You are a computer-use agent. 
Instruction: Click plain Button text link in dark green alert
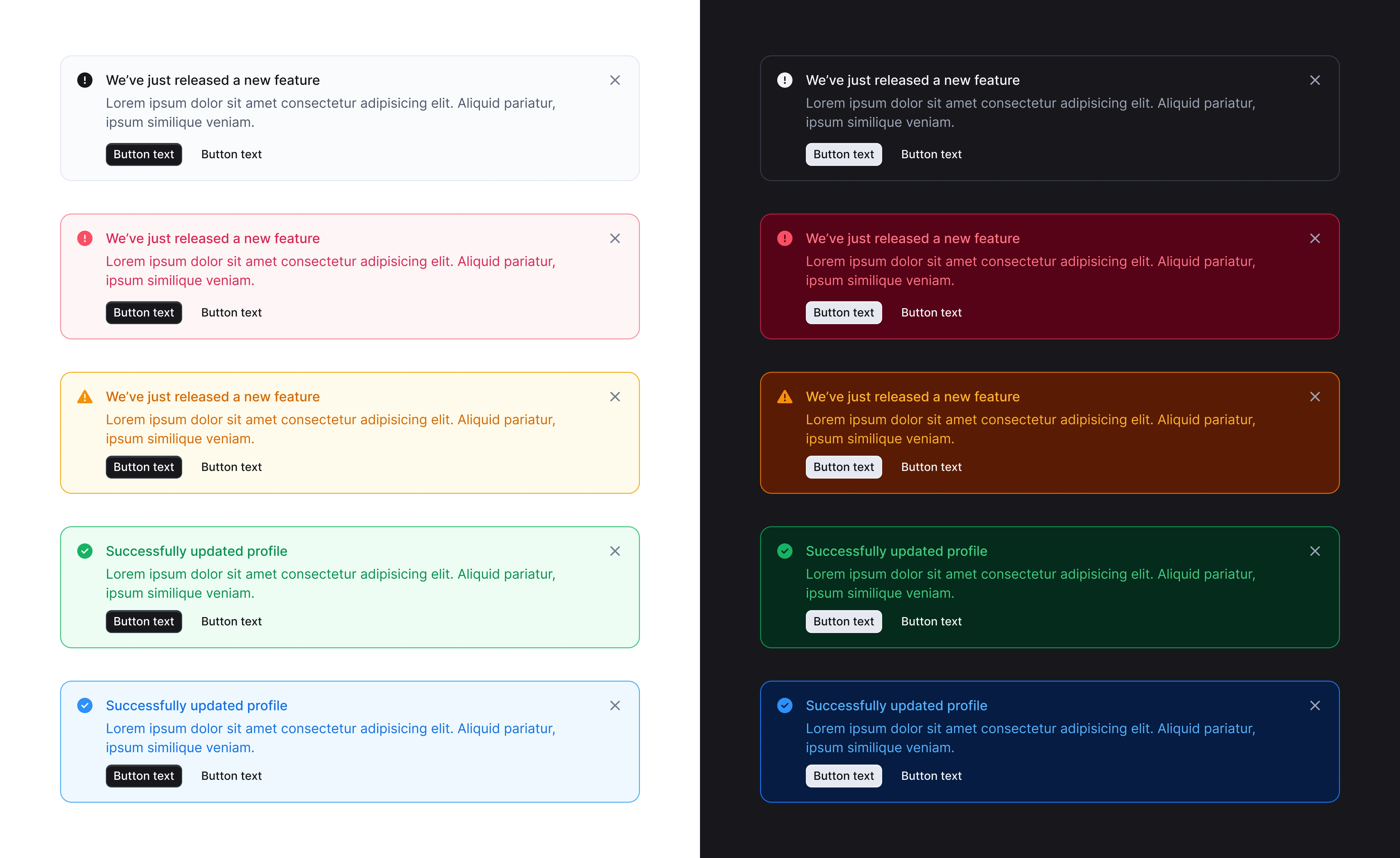click(931, 622)
